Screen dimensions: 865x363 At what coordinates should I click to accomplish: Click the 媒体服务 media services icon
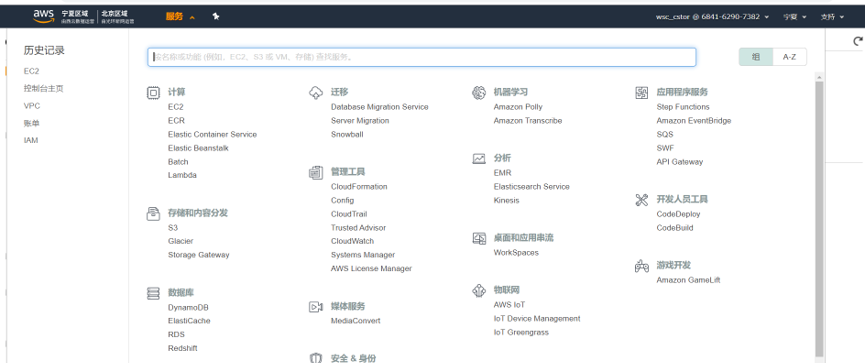point(316,307)
